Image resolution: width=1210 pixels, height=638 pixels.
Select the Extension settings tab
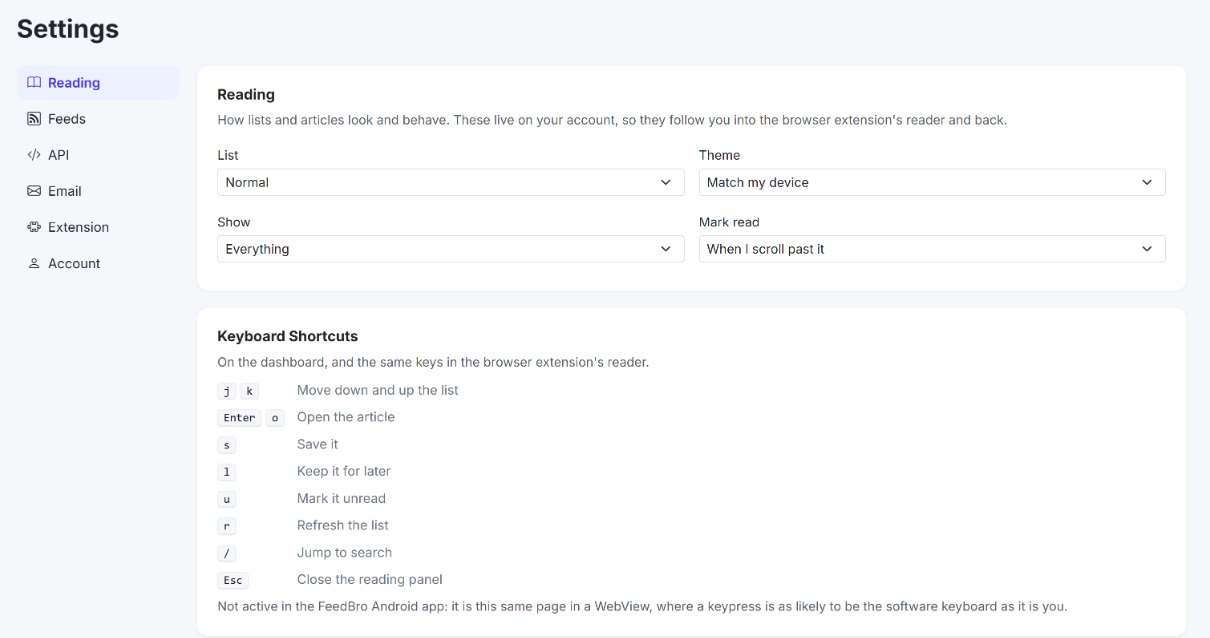(x=98, y=227)
